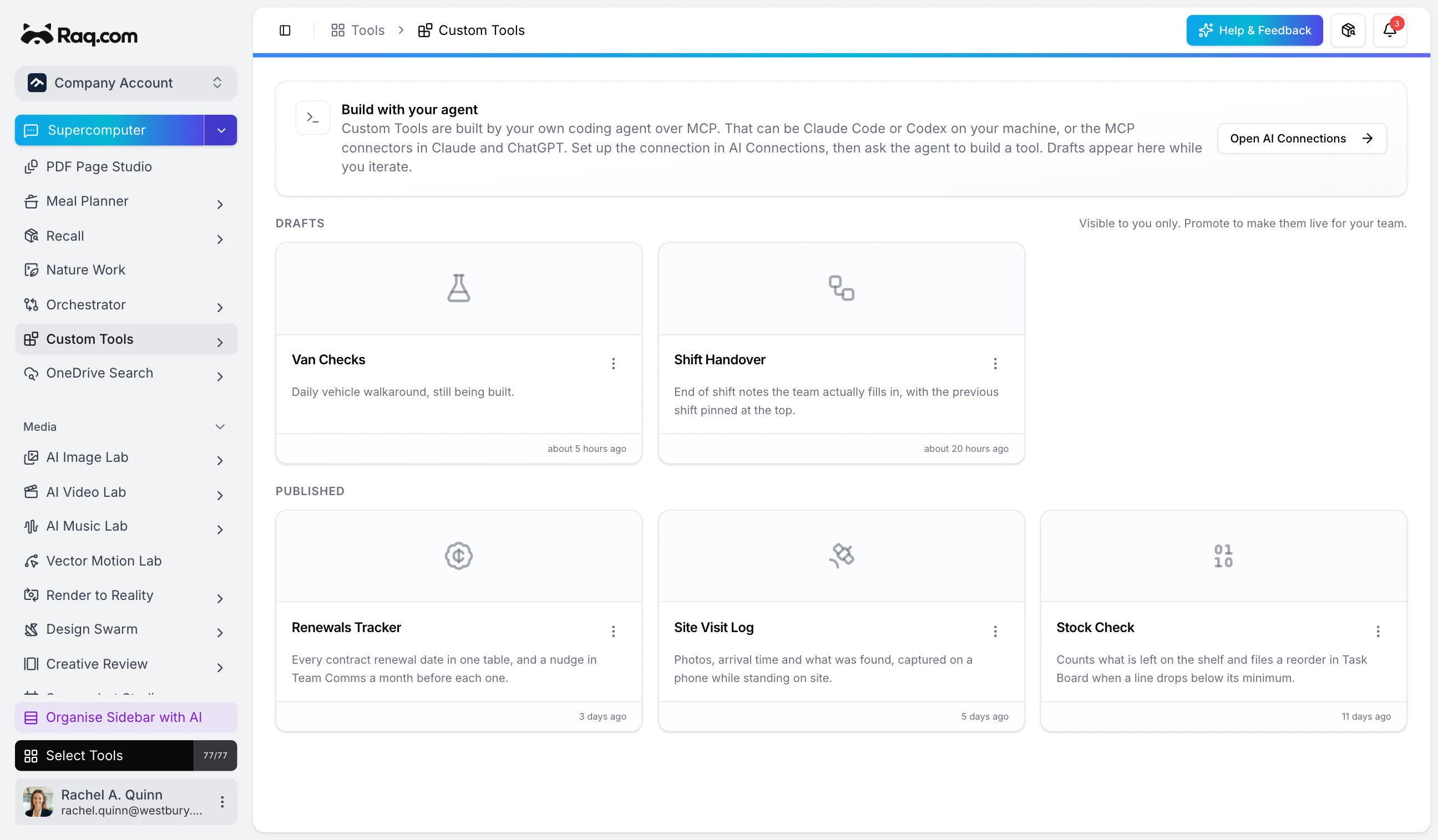Open PDF Page Studio
Viewport: 1438px width, 840px height.
pos(125,166)
